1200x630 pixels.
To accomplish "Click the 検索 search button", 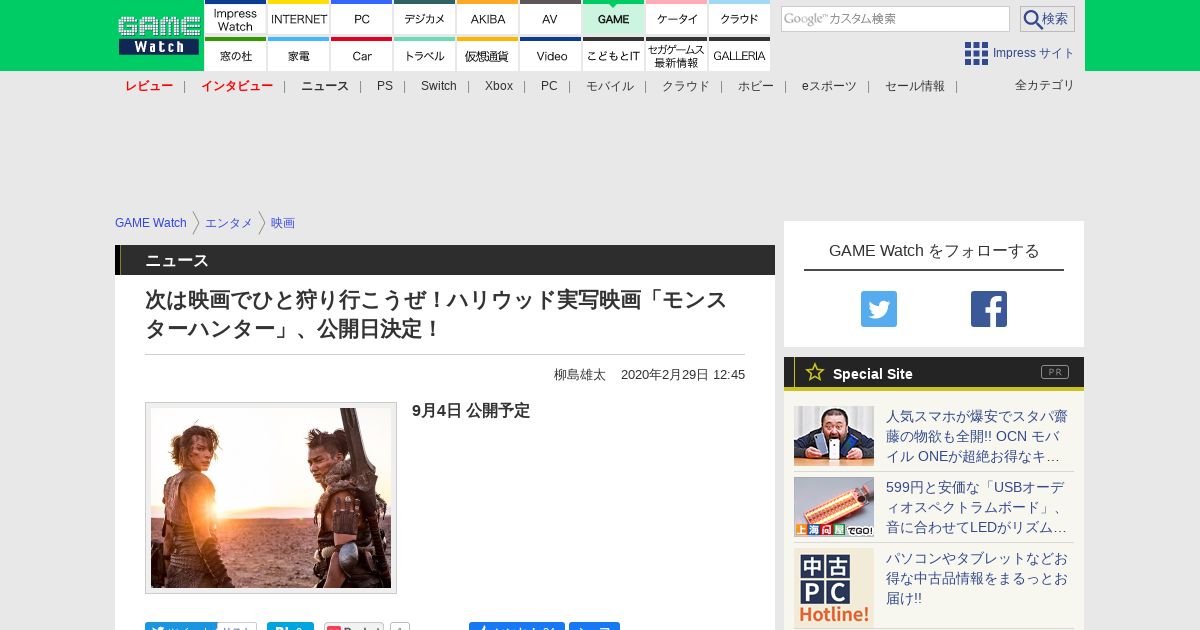I will (1047, 19).
